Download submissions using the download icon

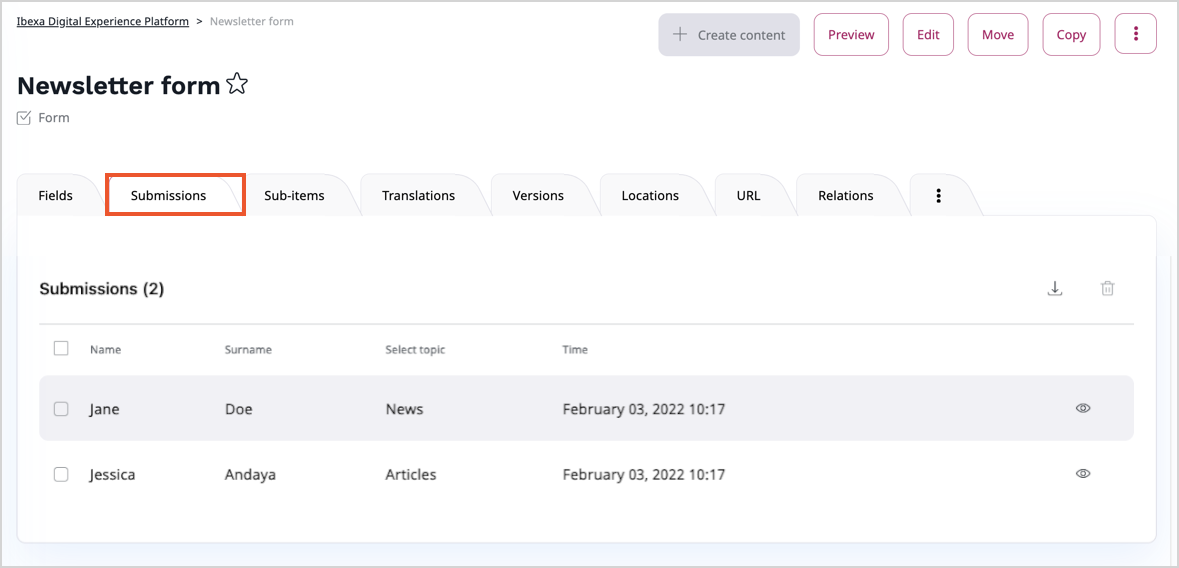pyautogui.click(x=1054, y=289)
